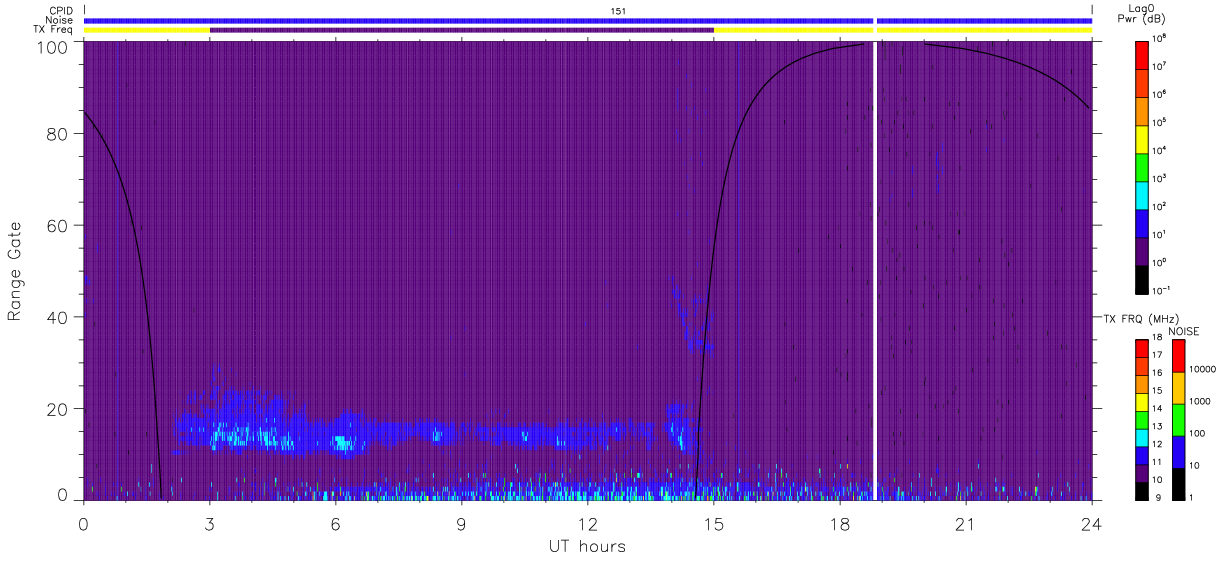Screen dimensions: 1228x567
Task: Click the red top segment of NOISE colorbar
Action: [x=1179, y=356]
